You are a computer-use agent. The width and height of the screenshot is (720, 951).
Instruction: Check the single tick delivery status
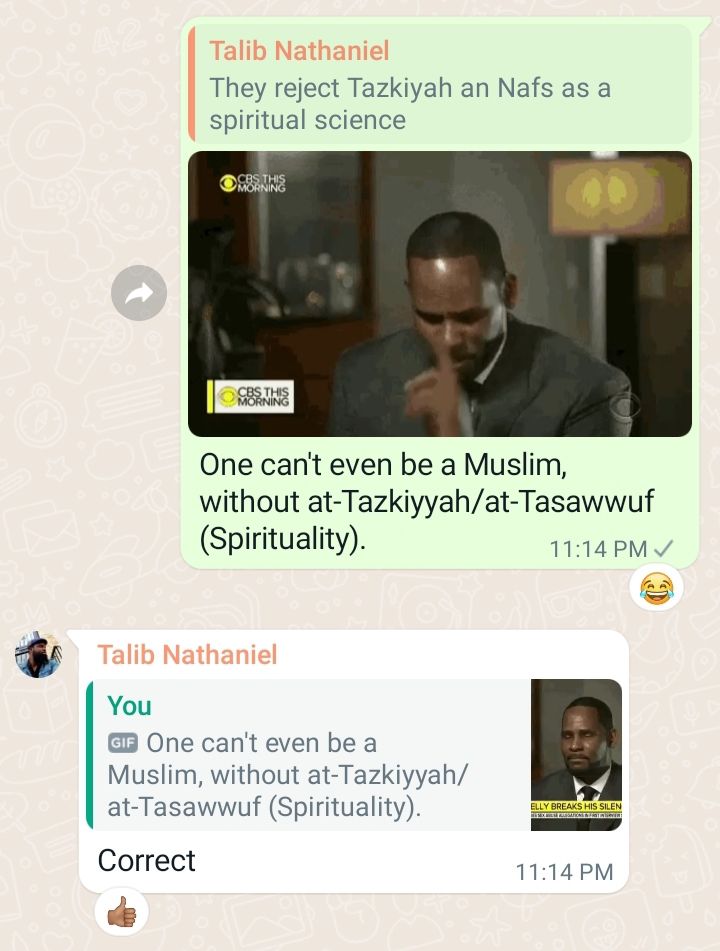click(664, 549)
